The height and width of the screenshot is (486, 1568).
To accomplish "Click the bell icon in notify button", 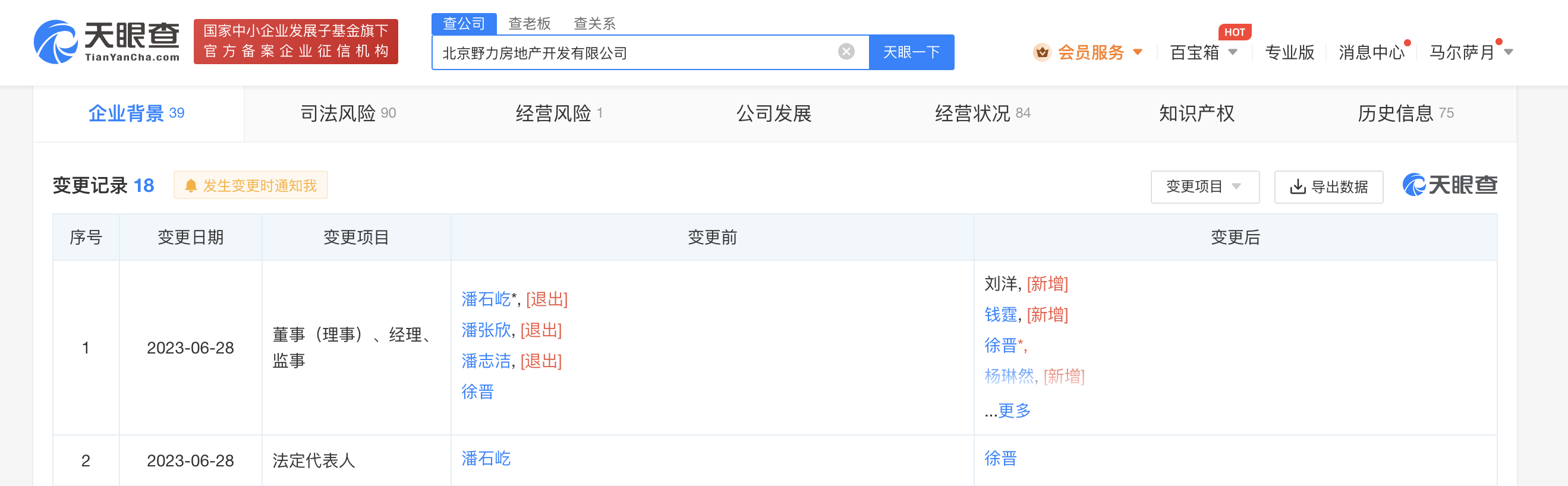I will click(191, 185).
